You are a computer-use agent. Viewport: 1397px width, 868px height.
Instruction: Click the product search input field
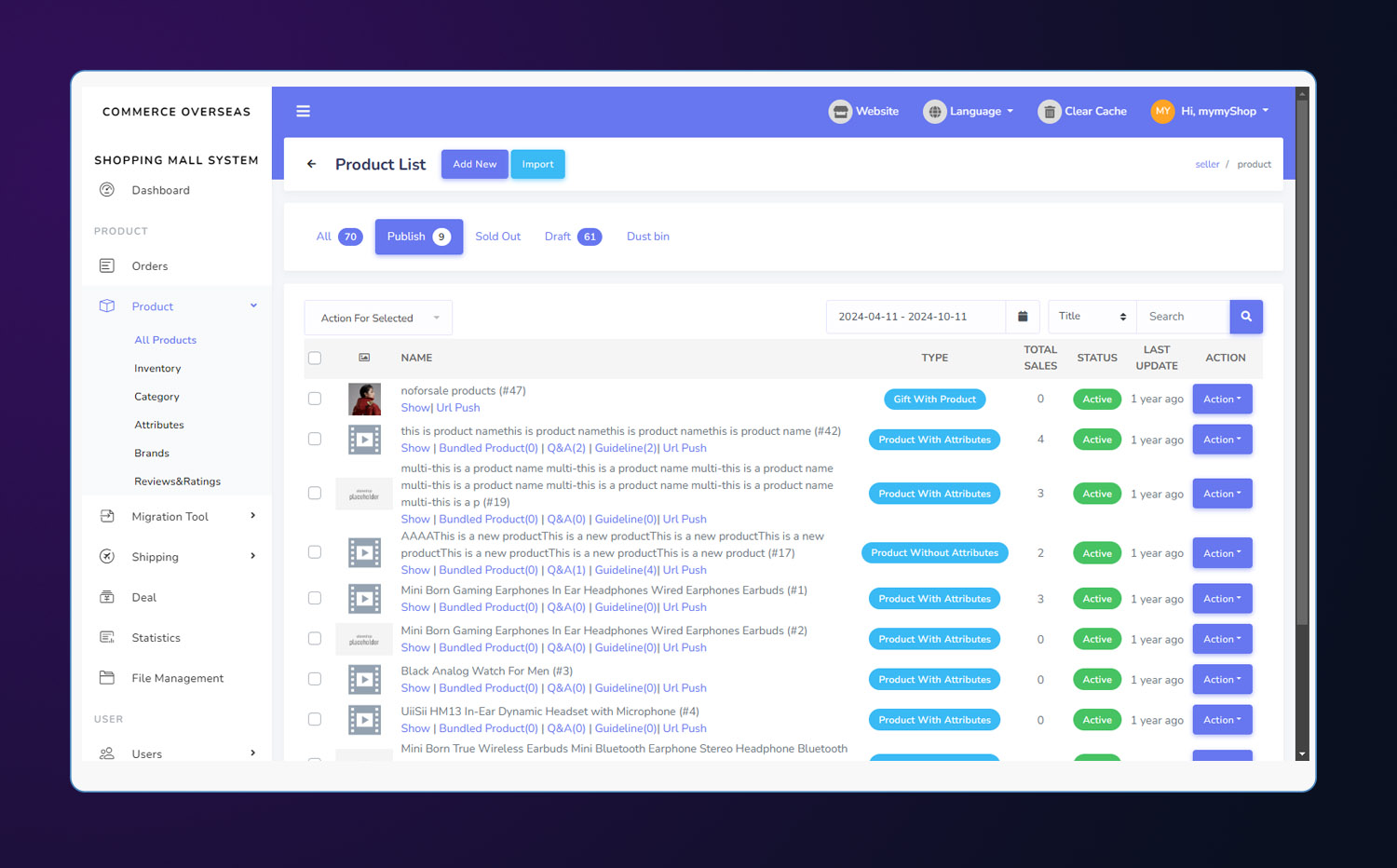1183,317
